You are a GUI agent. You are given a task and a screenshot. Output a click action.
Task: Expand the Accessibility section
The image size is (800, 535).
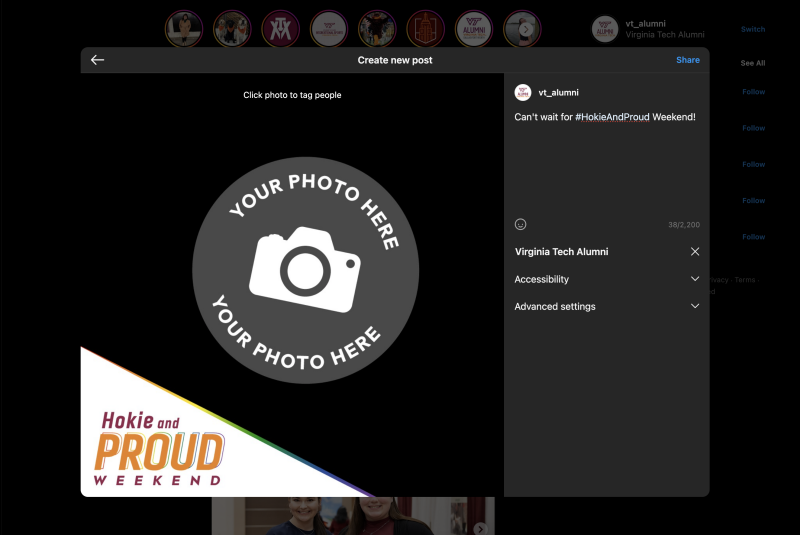[x=607, y=279]
